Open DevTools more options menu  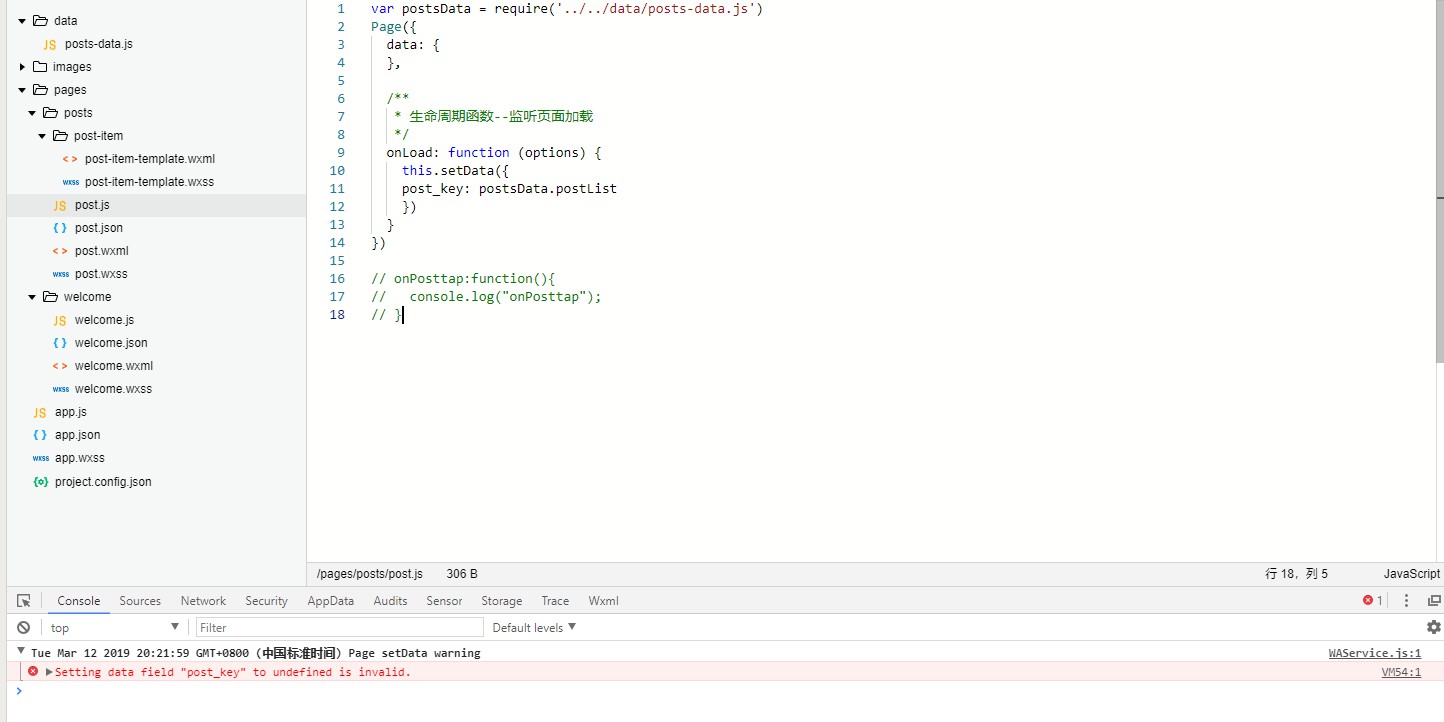(x=1406, y=601)
